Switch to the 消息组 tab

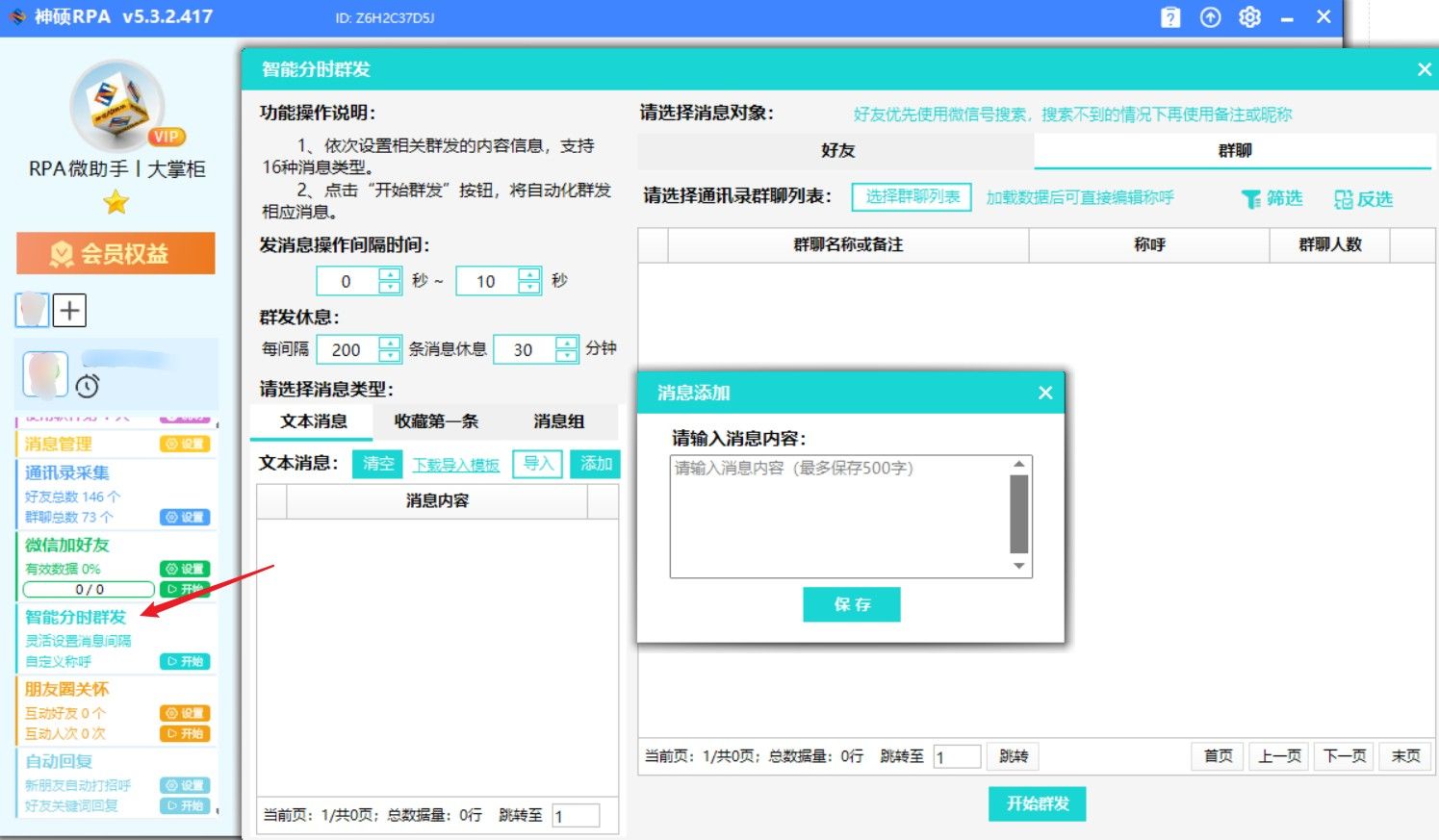pyautogui.click(x=557, y=422)
